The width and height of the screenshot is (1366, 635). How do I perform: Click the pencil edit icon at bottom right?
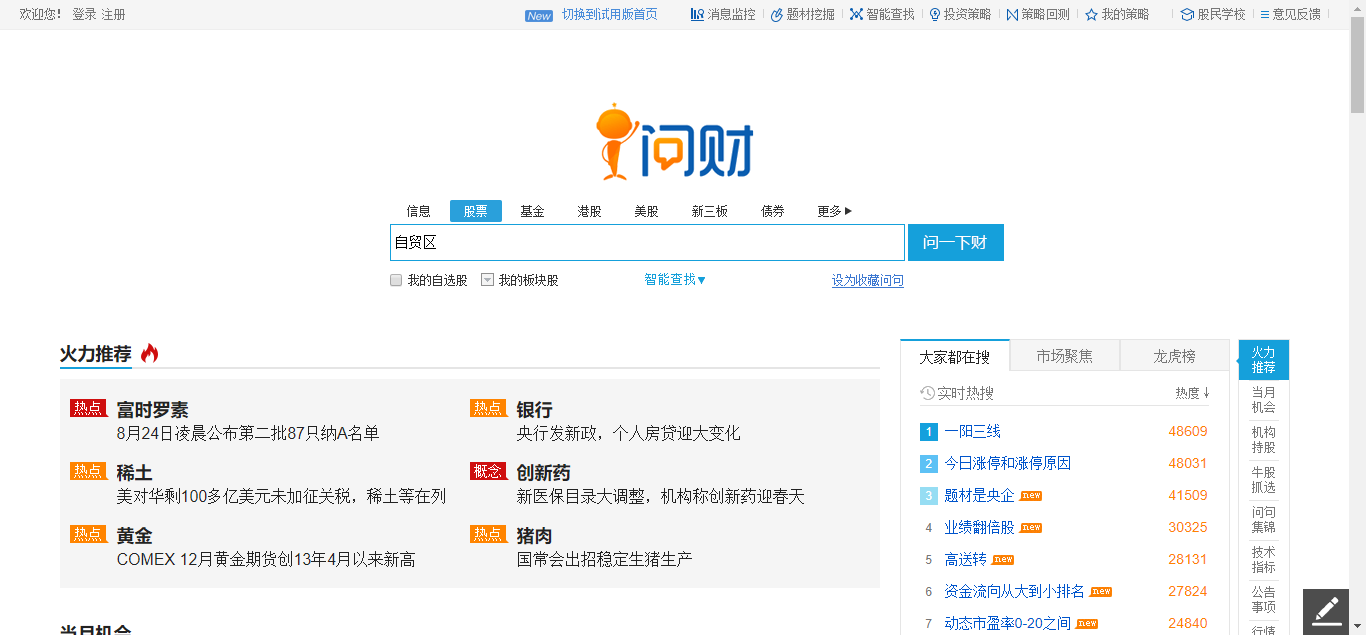[1326, 611]
